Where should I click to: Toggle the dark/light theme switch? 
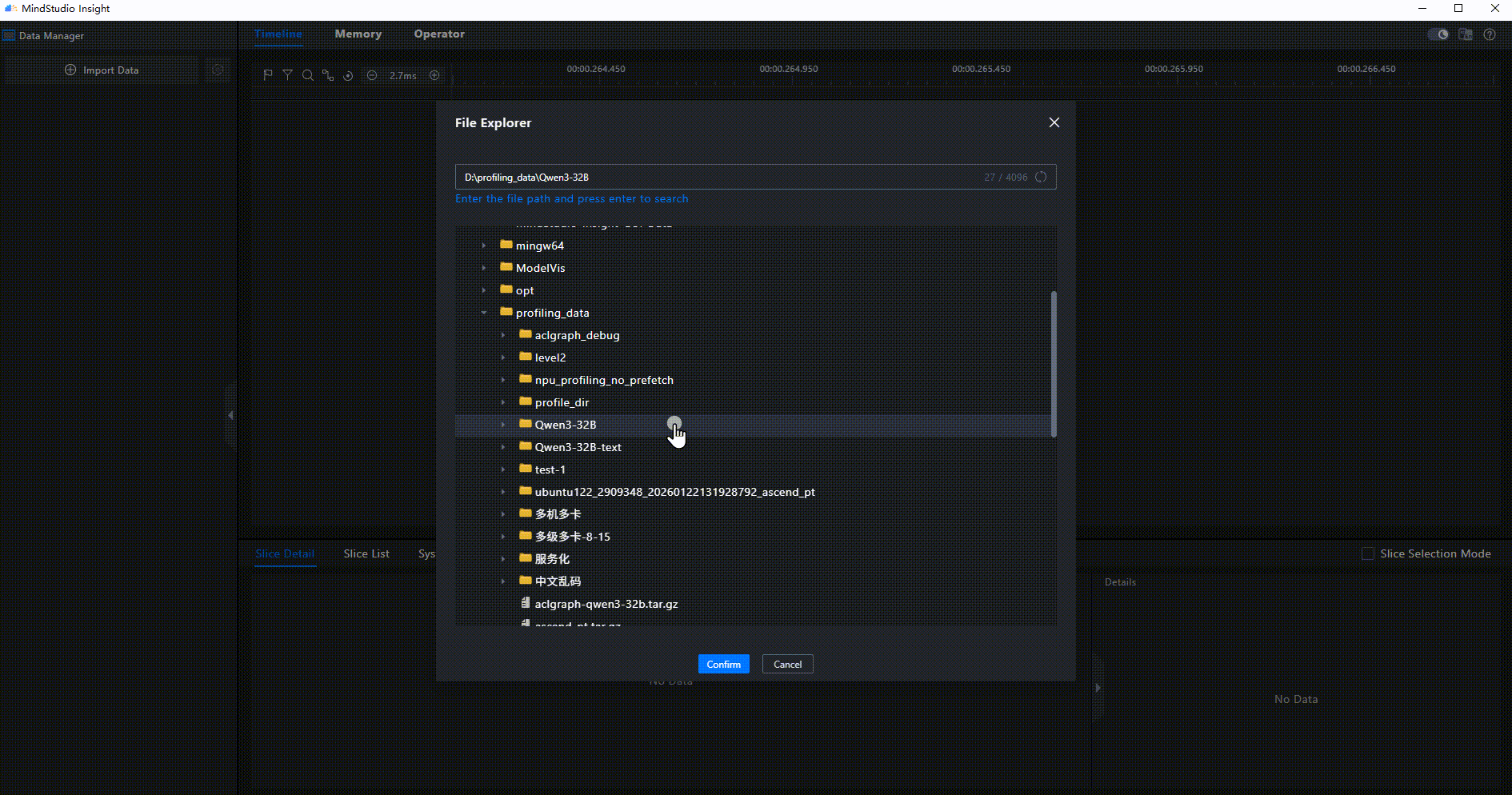pos(1438,34)
